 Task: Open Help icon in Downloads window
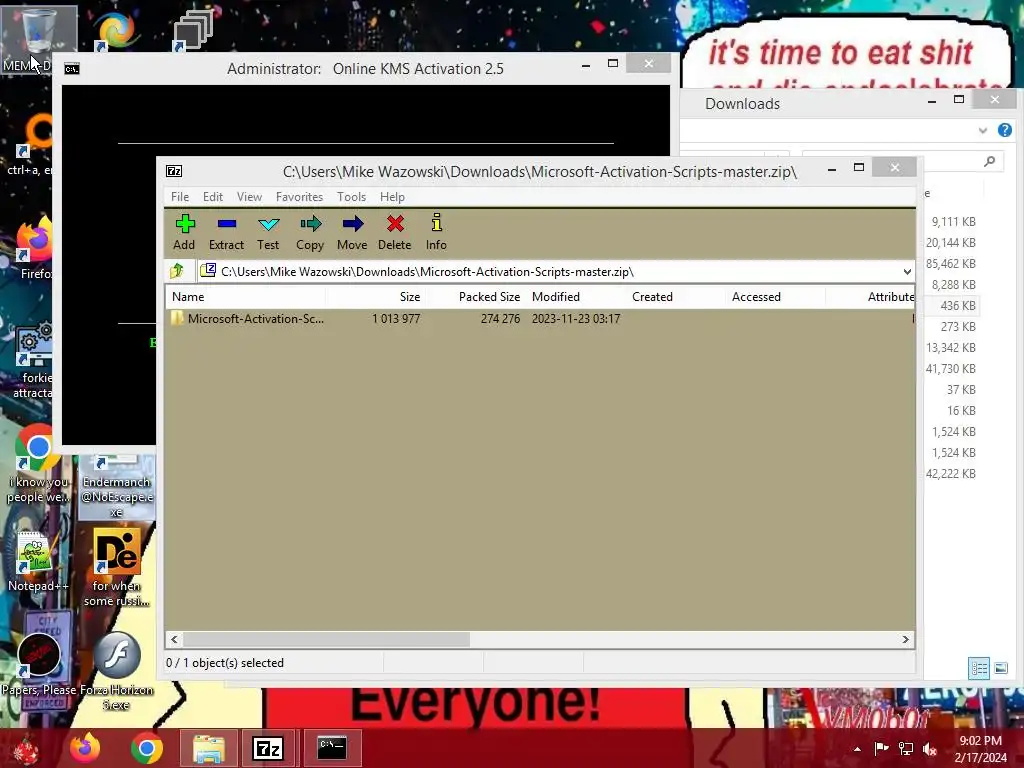pos(1004,130)
